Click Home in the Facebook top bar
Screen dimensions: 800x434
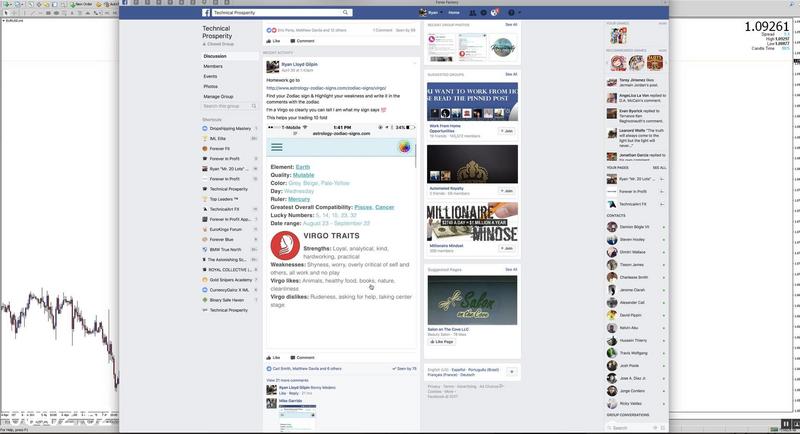454,13
